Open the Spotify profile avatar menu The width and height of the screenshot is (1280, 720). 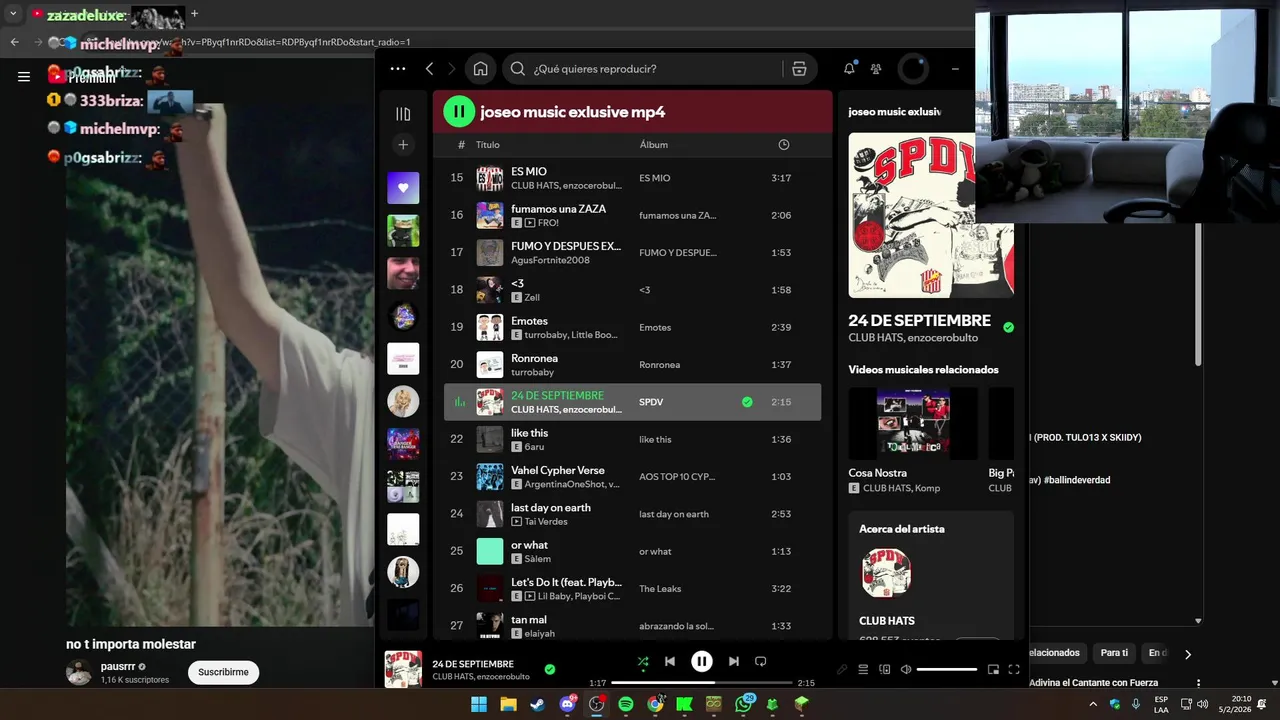point(912,69)
